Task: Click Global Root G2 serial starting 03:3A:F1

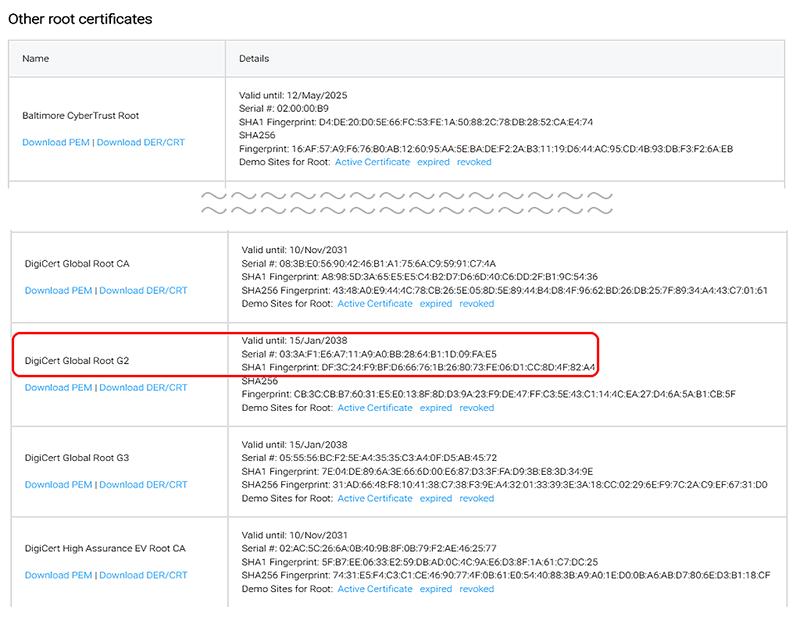Action: pos(369,354)
